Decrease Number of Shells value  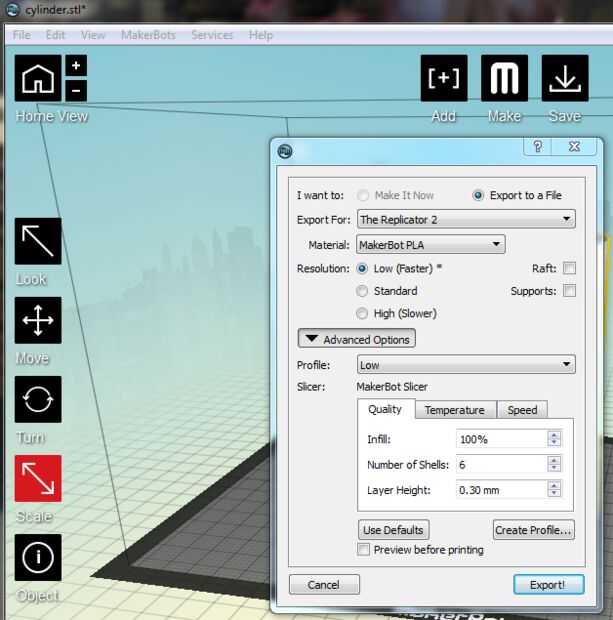554,468
